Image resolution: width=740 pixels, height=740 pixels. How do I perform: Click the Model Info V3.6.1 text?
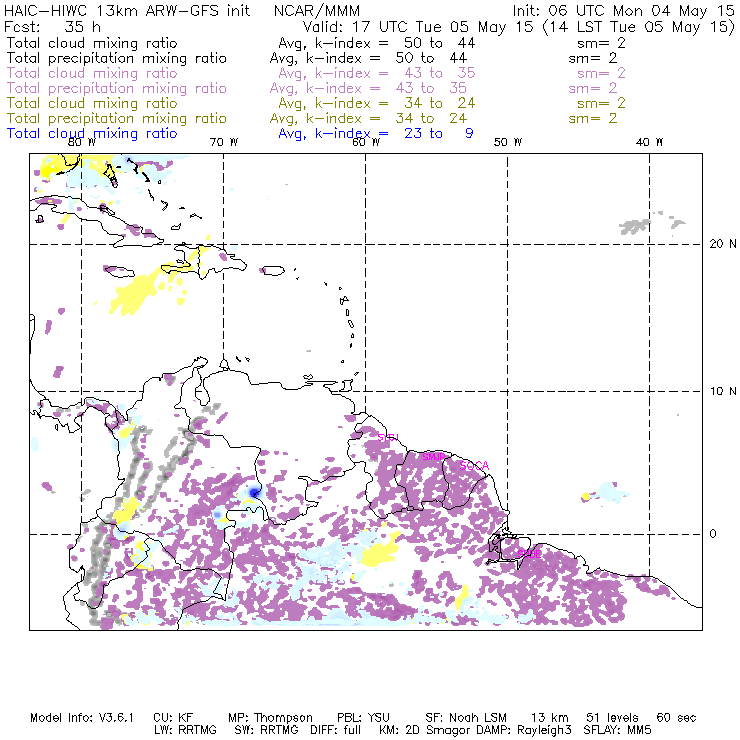coord(89,718)
